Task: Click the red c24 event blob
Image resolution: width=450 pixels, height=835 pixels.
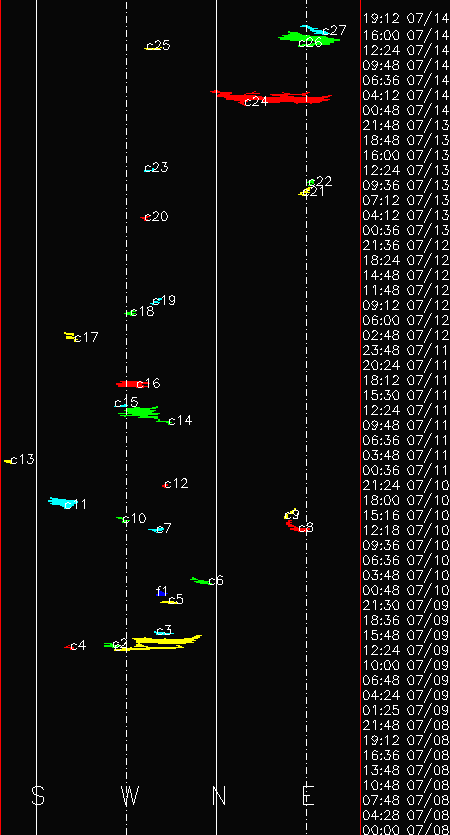Action: point(272,97)
